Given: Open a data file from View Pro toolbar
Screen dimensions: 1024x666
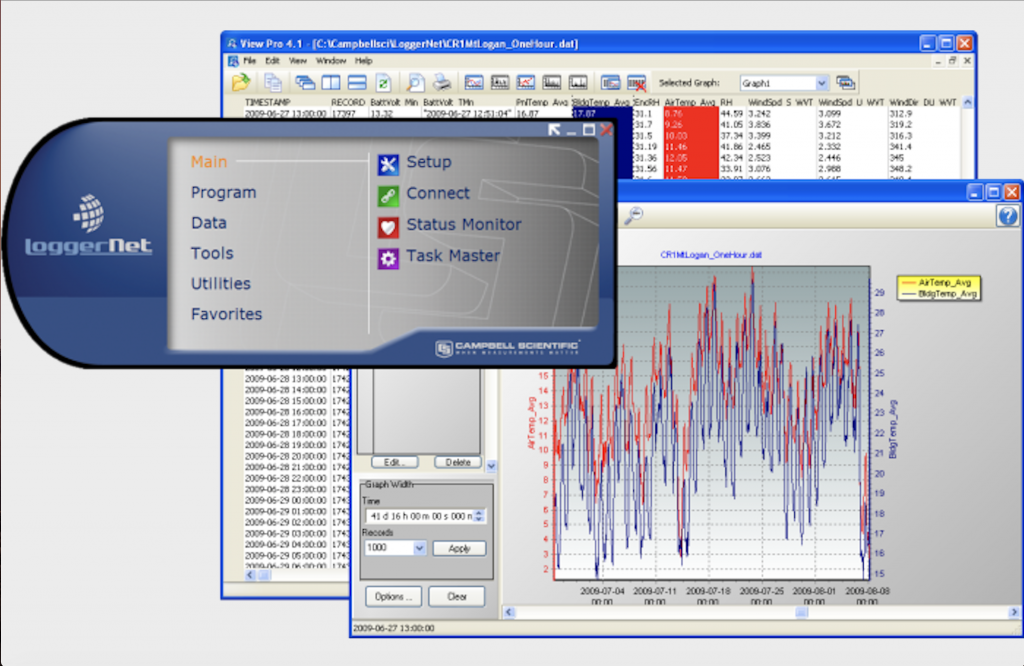Looking at the screenshot, I should pos(240,82).
